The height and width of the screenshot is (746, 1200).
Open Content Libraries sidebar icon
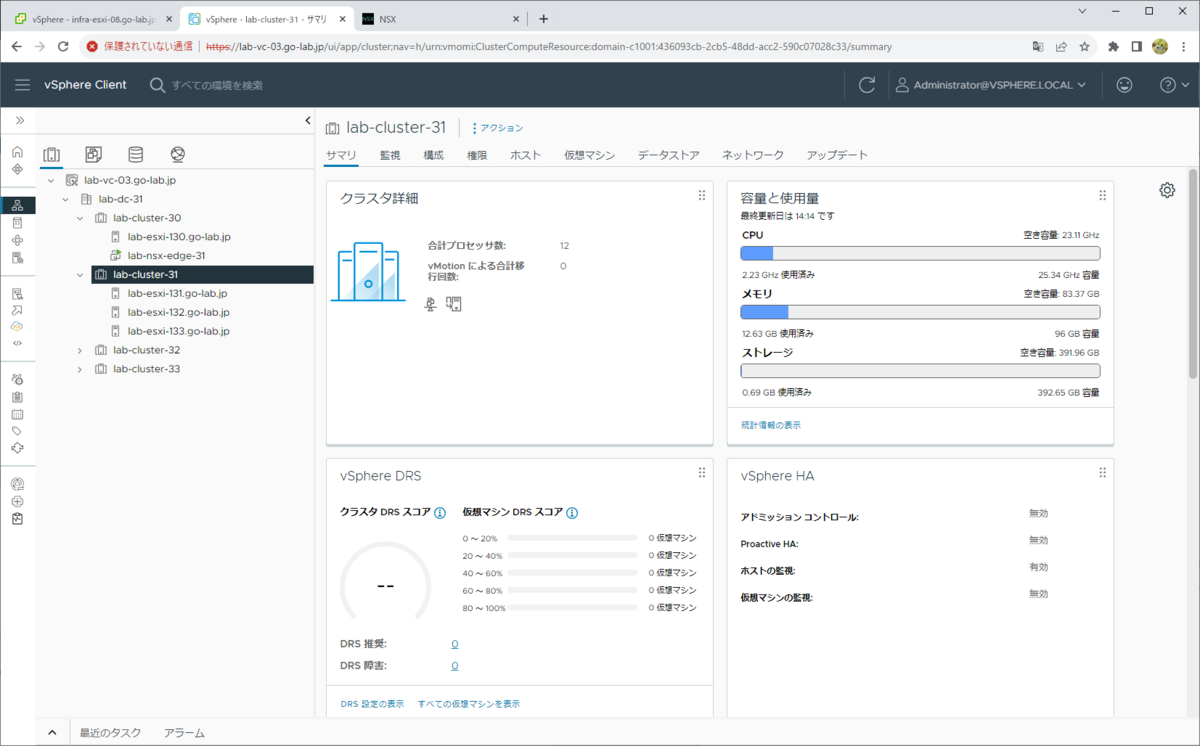click(x=17, y=222)
